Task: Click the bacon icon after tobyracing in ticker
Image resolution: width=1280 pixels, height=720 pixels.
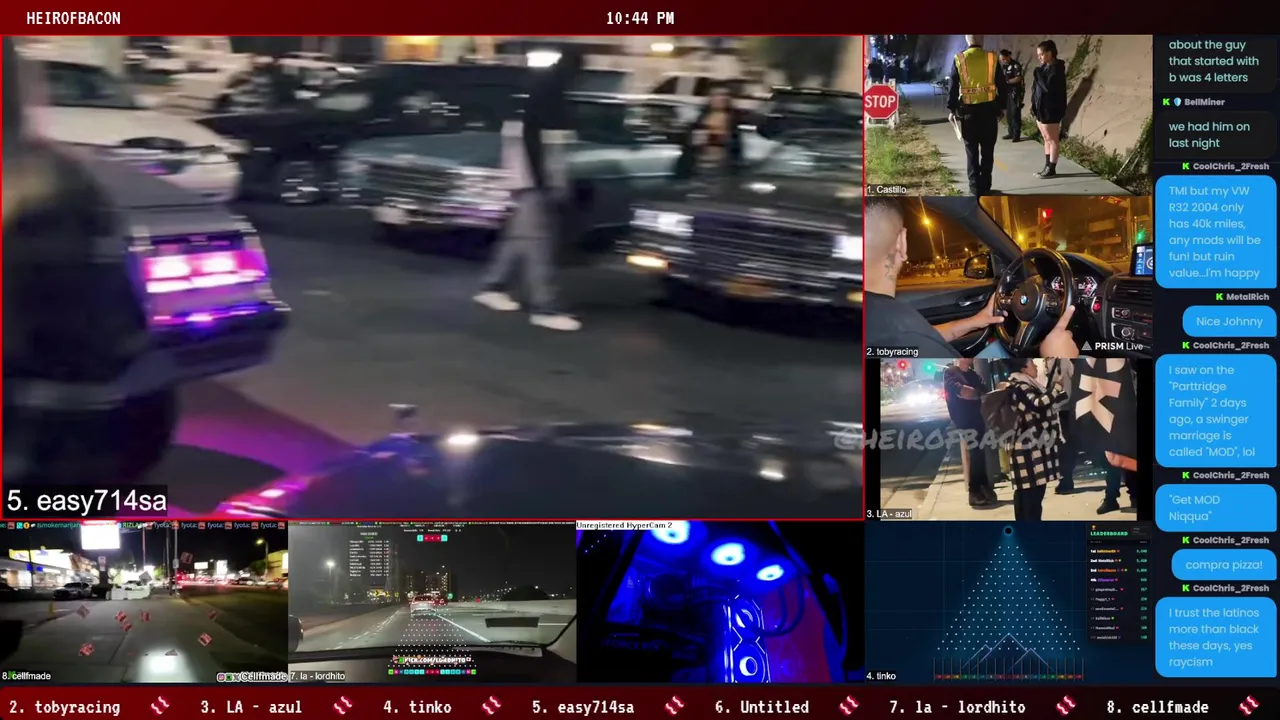Action: (x=160, y=706)
